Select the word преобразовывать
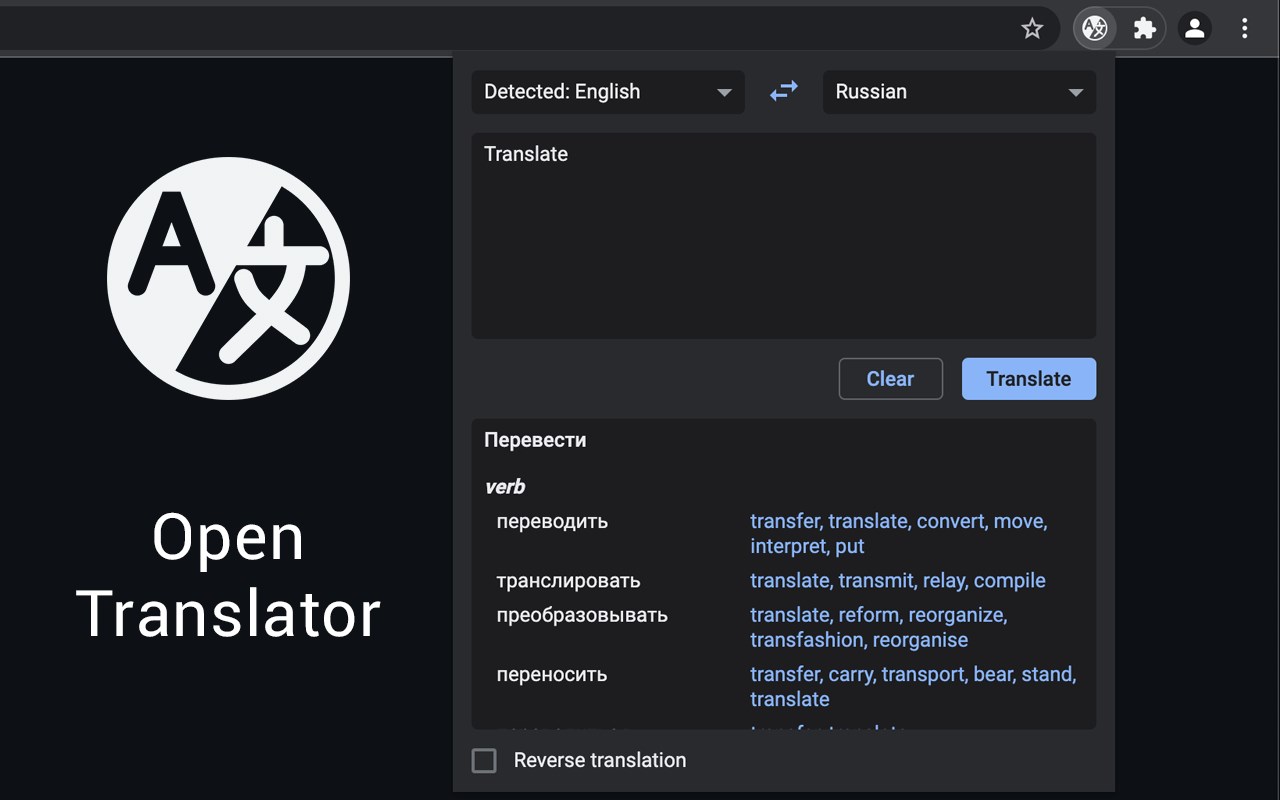The image size is (1280, 800). click(x=582, y=615)
